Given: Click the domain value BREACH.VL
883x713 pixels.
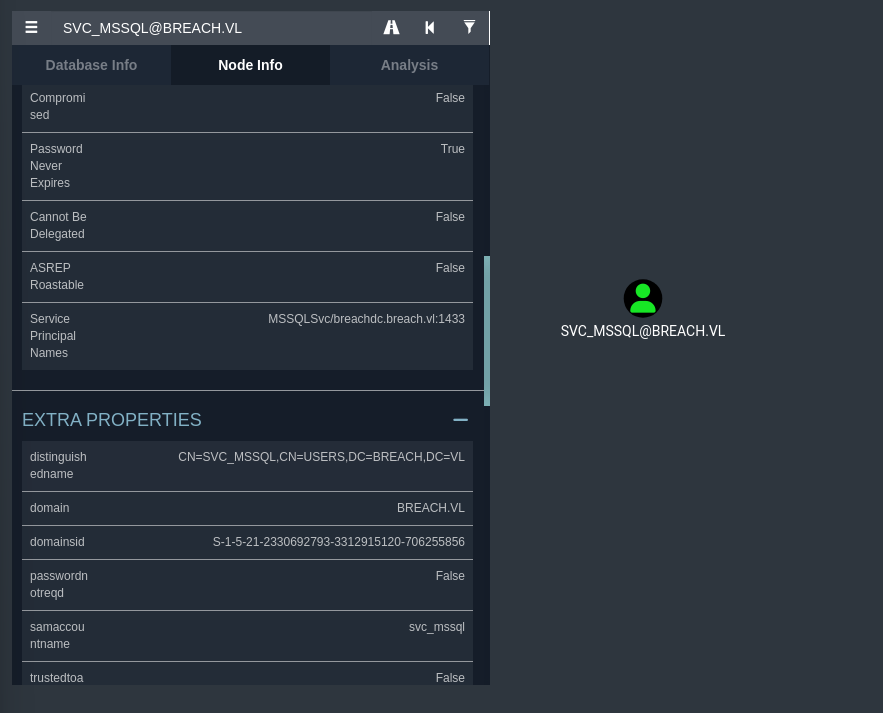Looking at the screenshot, I should pos(430,508).
